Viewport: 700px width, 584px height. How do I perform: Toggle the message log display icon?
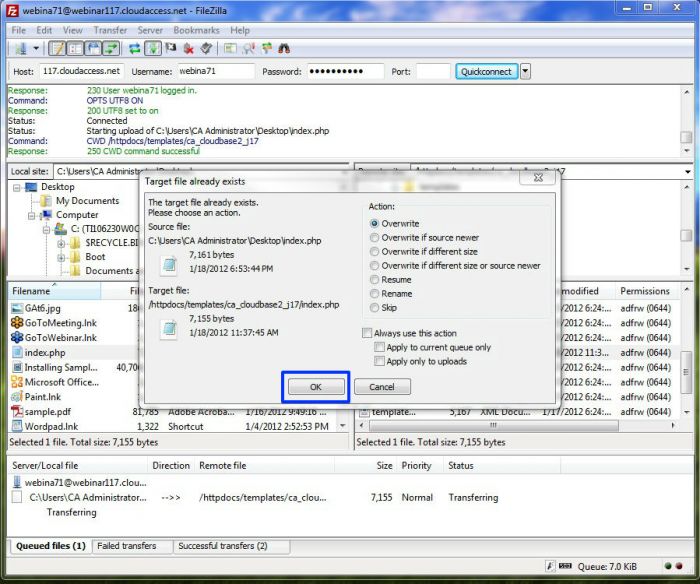tap(57, 48)
